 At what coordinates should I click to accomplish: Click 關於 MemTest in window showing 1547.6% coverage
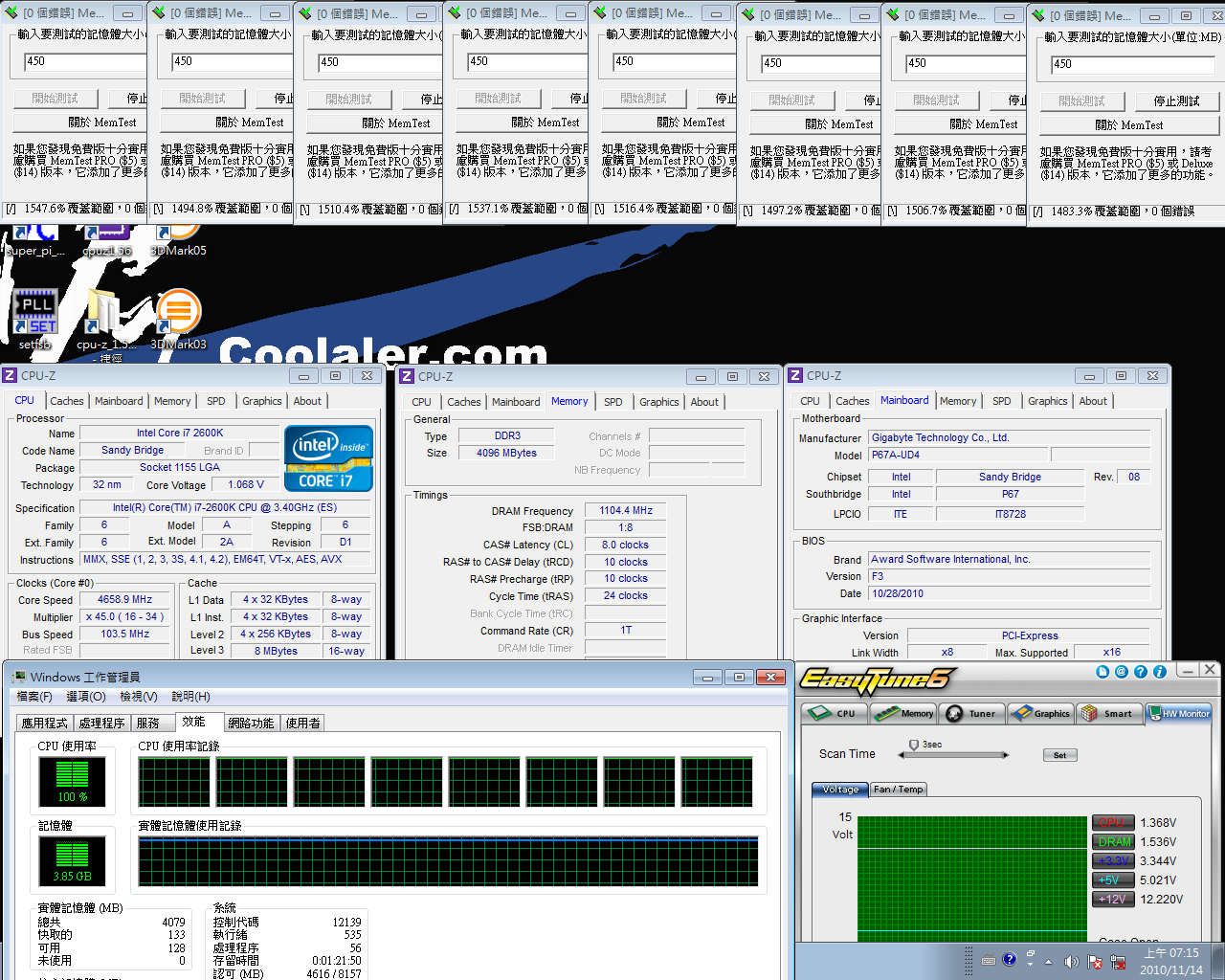(79, 122)
